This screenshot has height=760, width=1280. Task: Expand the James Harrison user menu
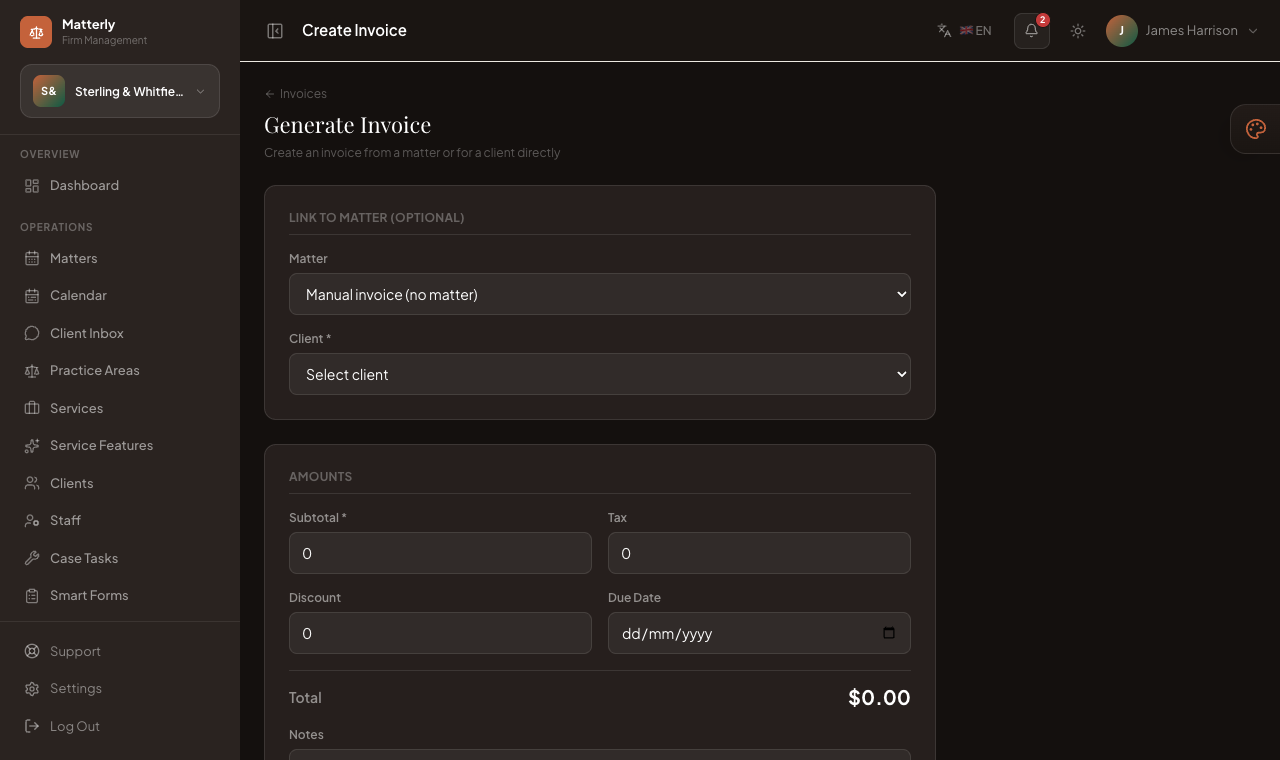tap(1182, 31)
